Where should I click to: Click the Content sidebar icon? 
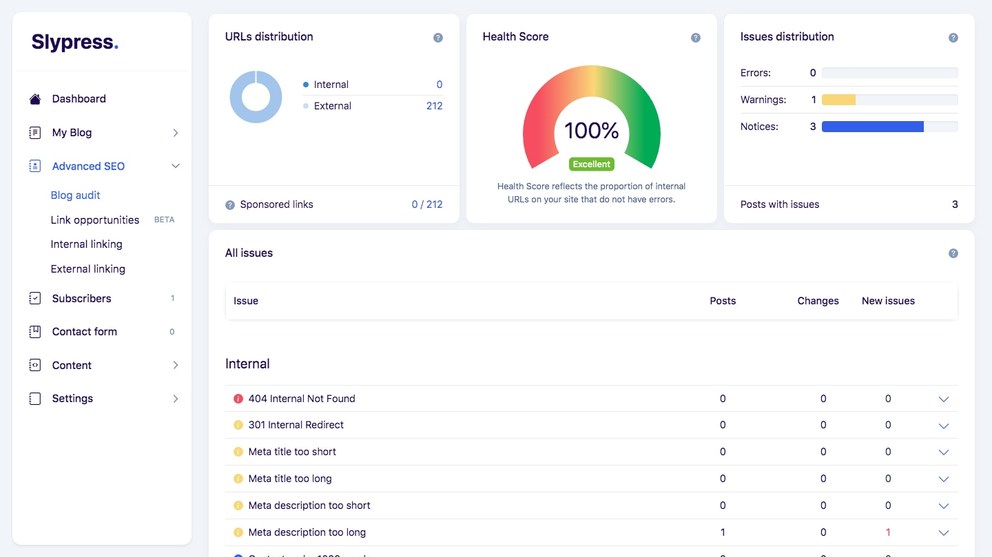pos(35,365)
